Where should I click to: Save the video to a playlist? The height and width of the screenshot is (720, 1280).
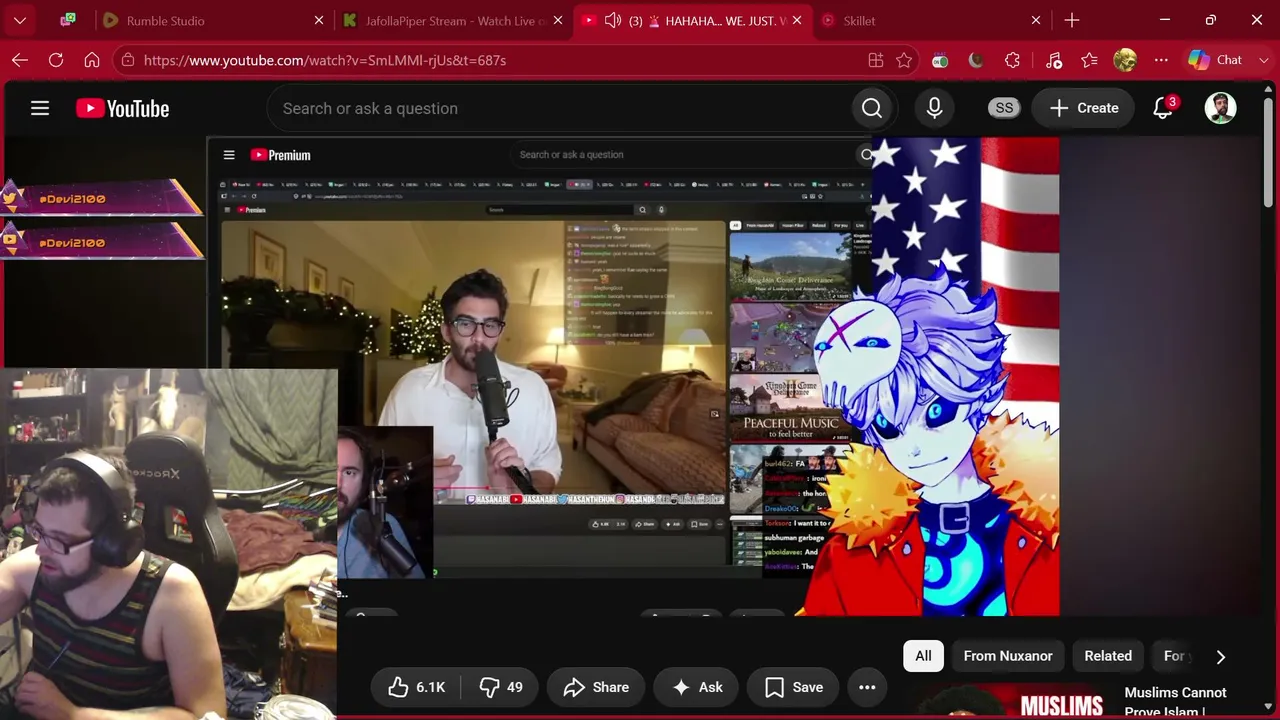[794, 687]
